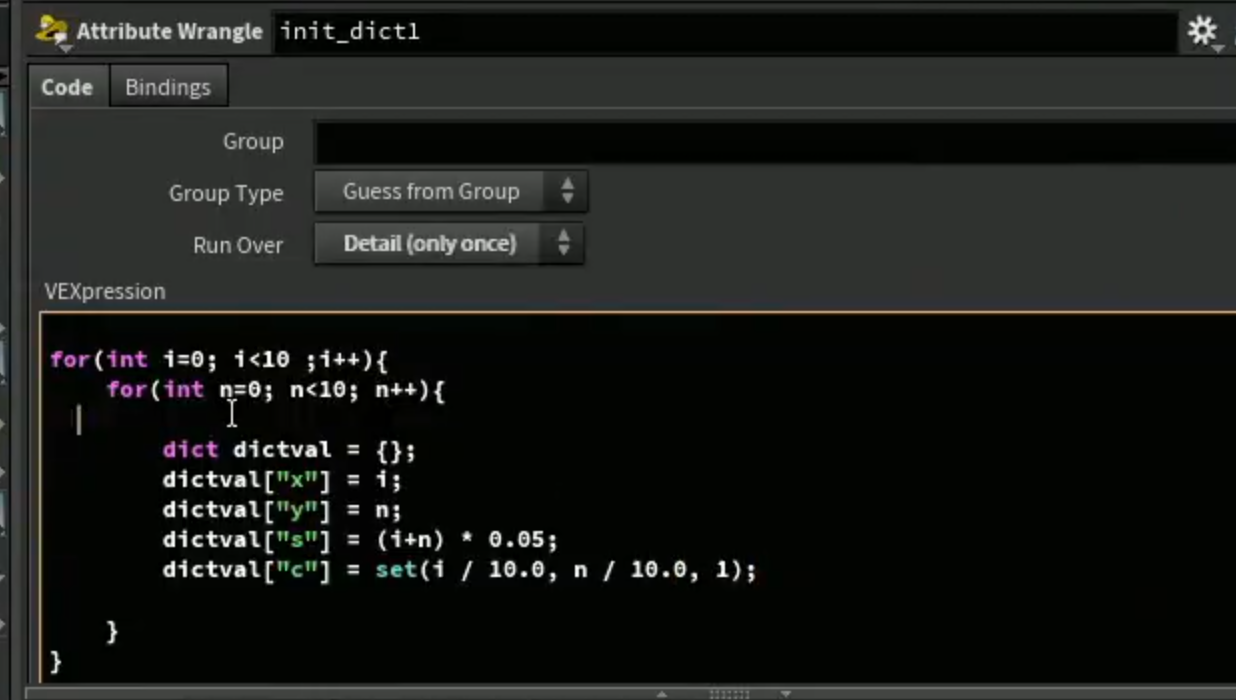Click the VEXpression parameter label

coord(105,292)
